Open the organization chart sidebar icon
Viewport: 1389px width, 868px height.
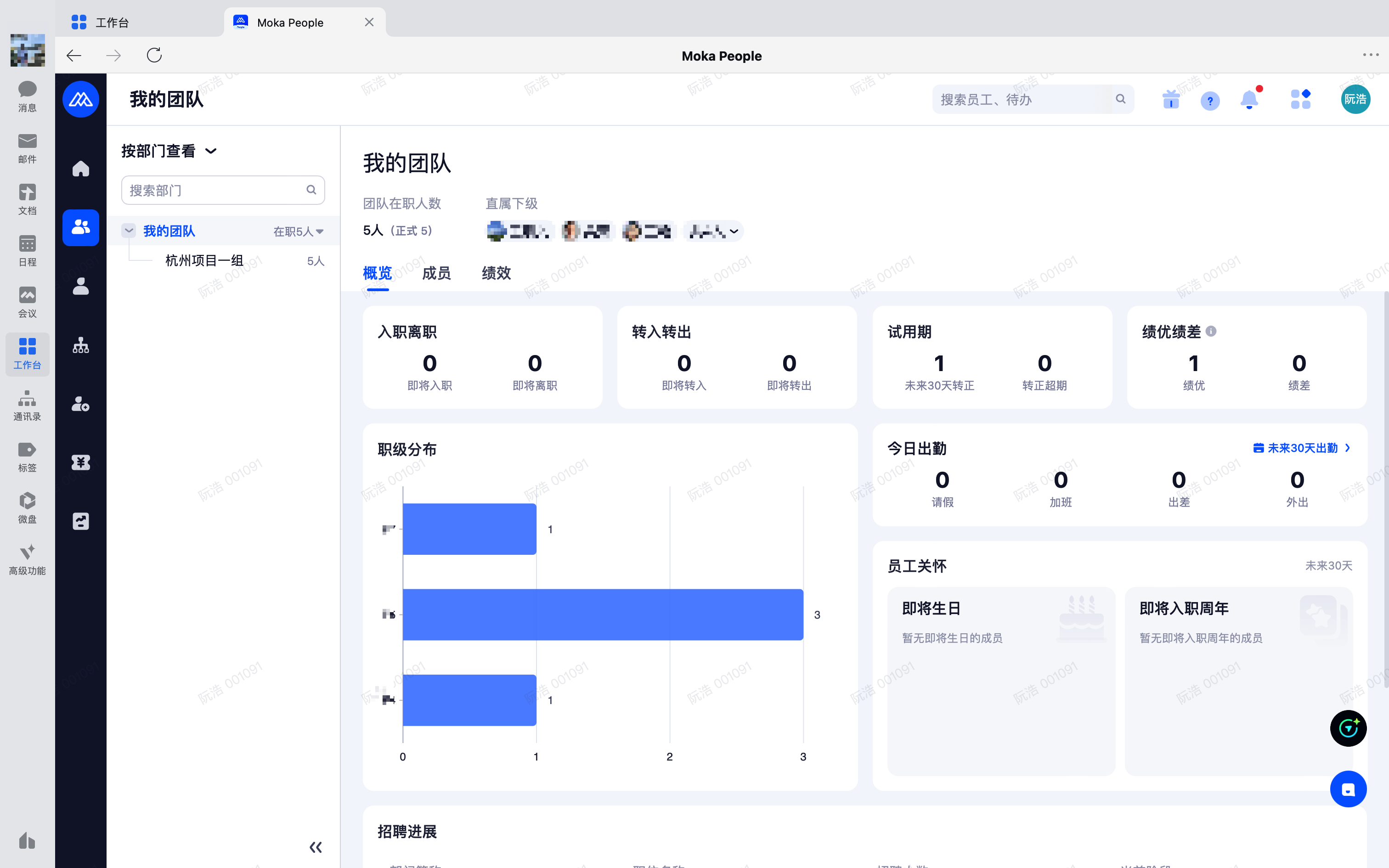(x=80, y=345)
